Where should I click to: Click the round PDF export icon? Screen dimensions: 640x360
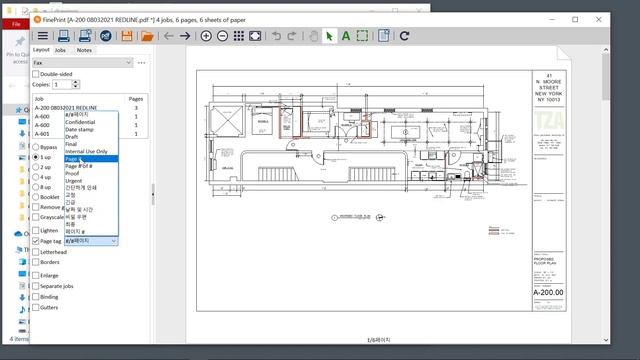click(x=106, y=36)
